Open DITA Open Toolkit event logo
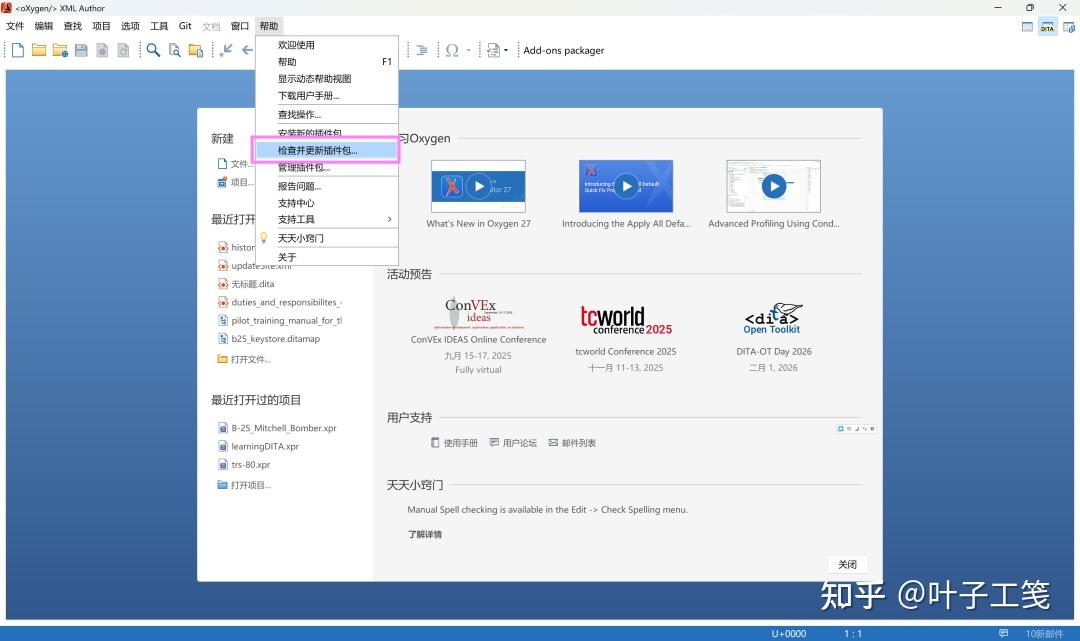Image resolution: width=1080 pixels, height=641 pixels. [773, 319]
